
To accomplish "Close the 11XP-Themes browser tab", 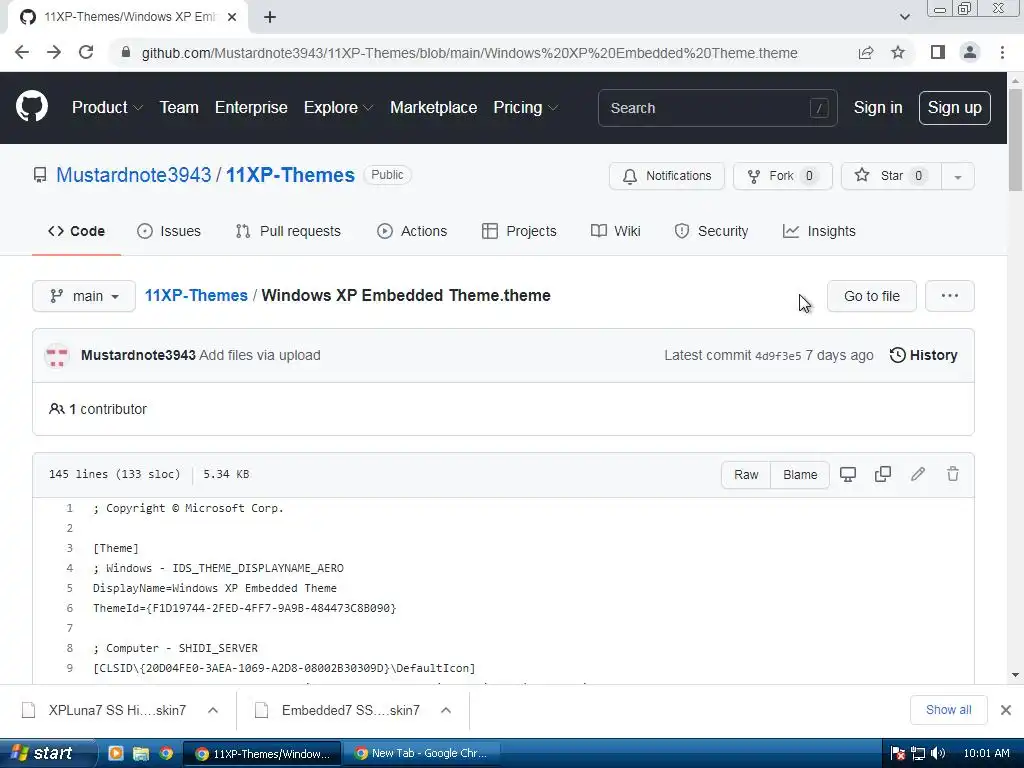I will pos(232,17).
